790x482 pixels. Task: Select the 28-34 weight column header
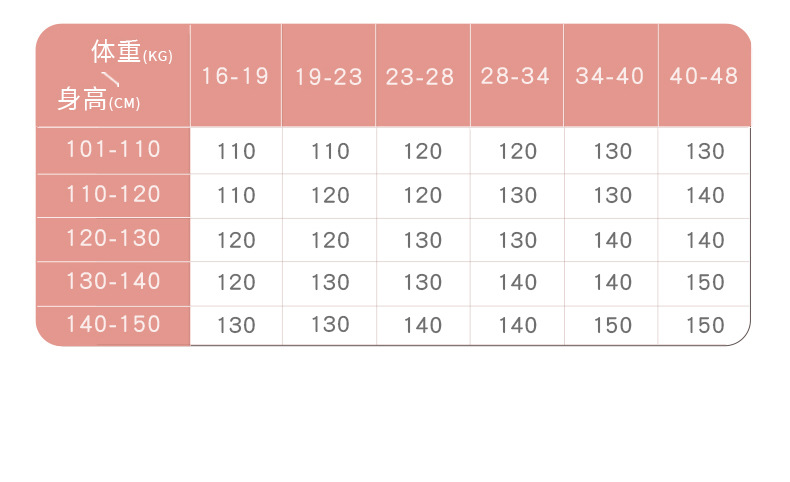516,76
